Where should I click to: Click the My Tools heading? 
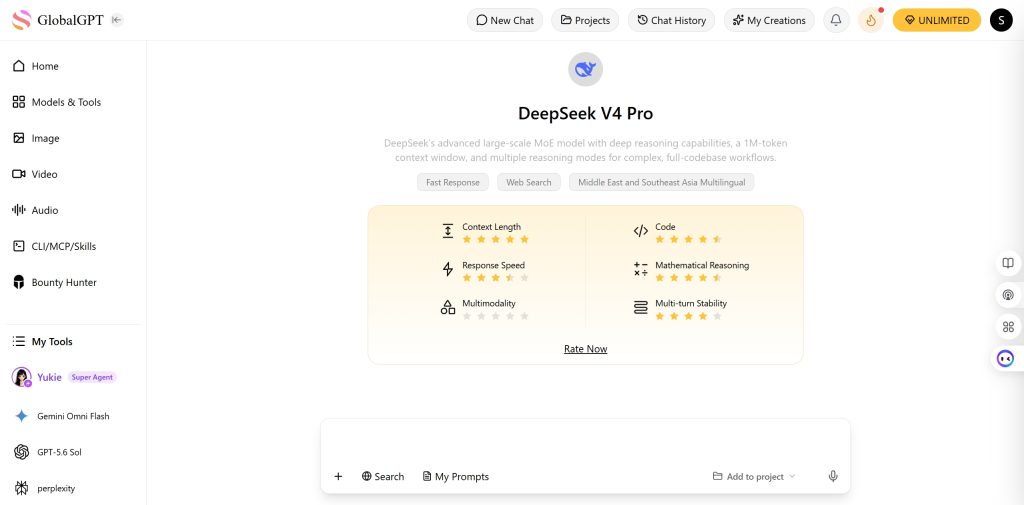(x=52, y=342)
